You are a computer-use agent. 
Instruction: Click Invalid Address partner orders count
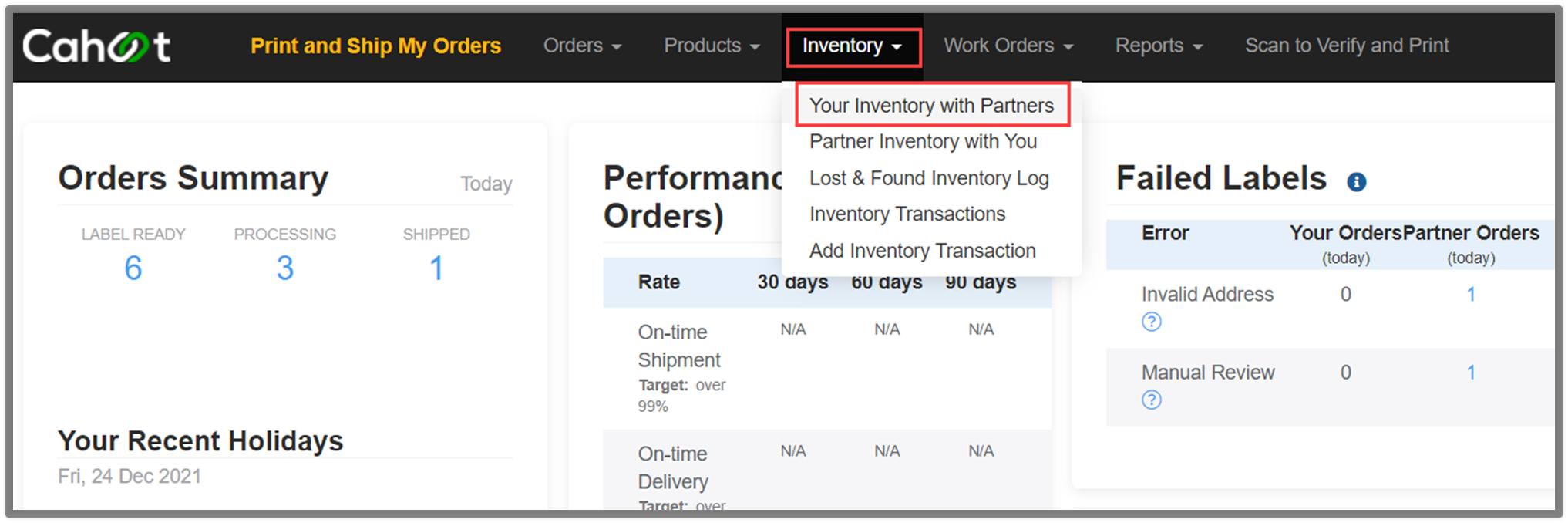tap(1471, 294)
